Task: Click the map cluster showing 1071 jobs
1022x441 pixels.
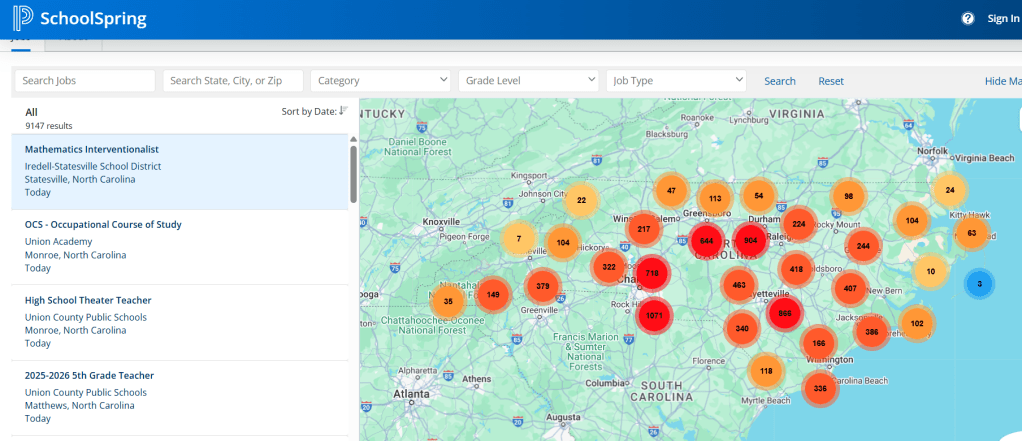Action: (x=654, y=315)
